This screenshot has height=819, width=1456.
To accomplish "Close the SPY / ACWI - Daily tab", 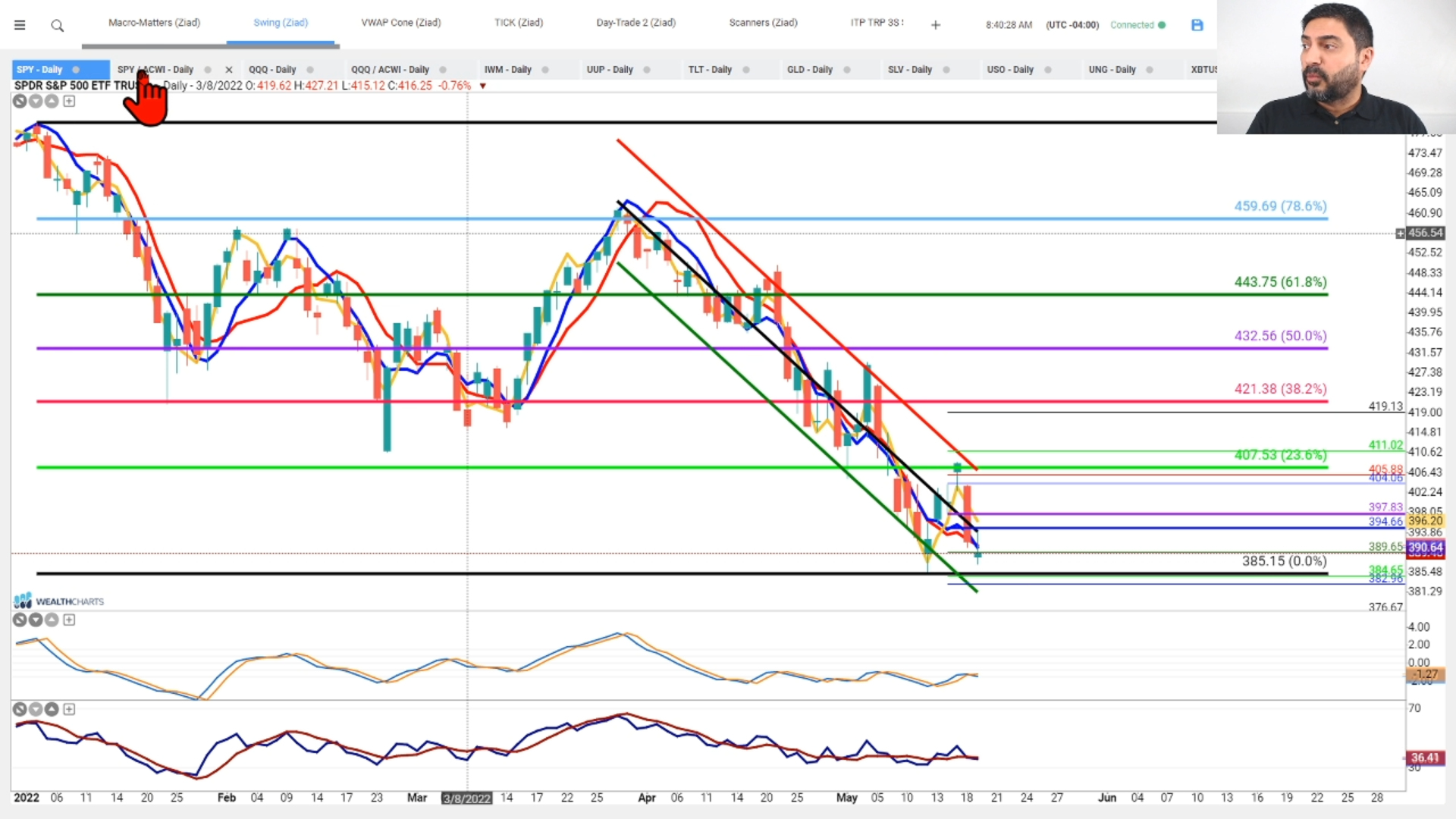I will [229, 70].
